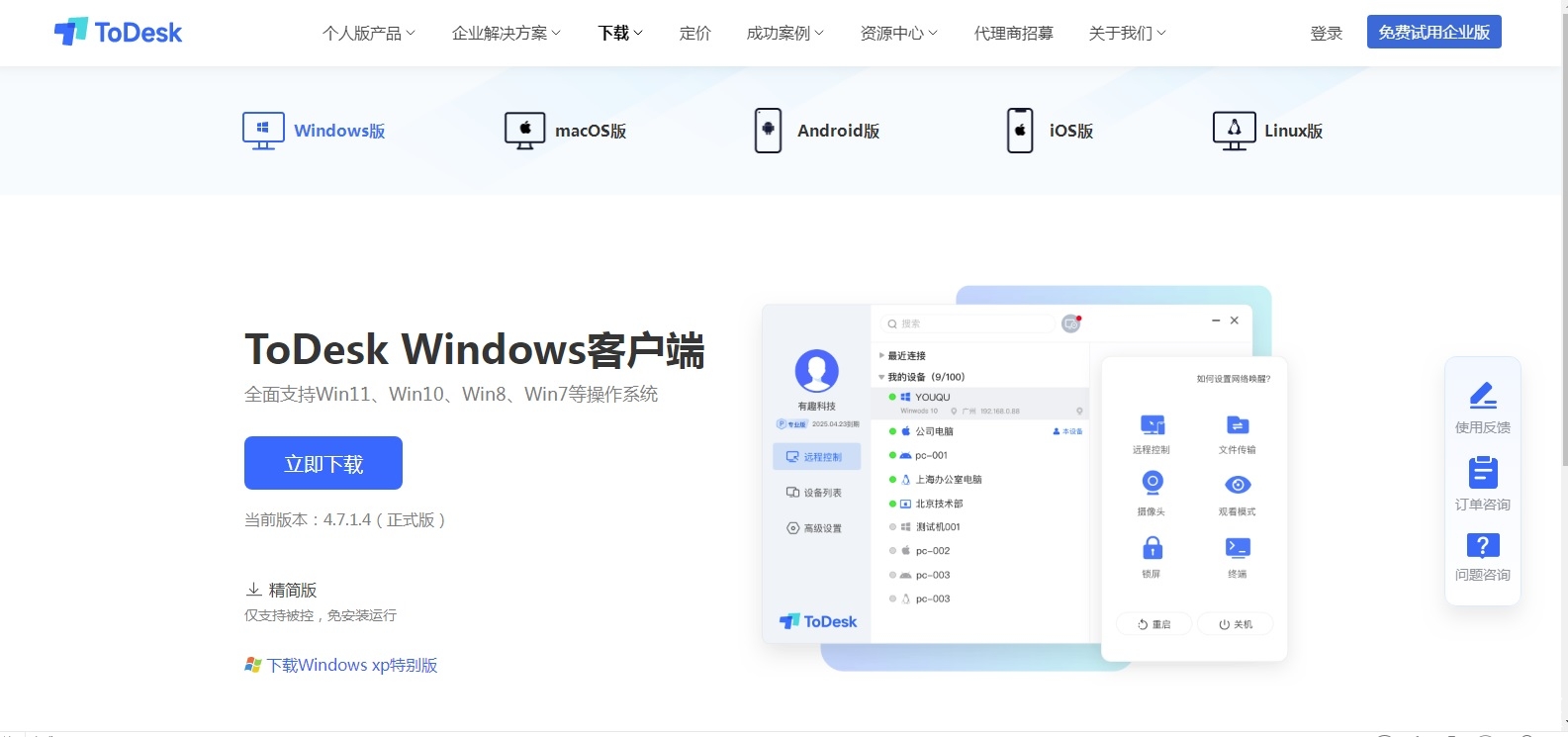Screen dimensions: 1568x737
Task: Click the ToDesk logo in the header
Action: 118,33
